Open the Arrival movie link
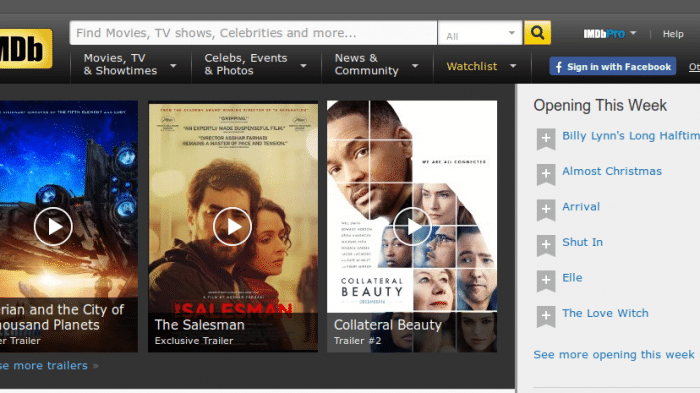 point(581,207)
